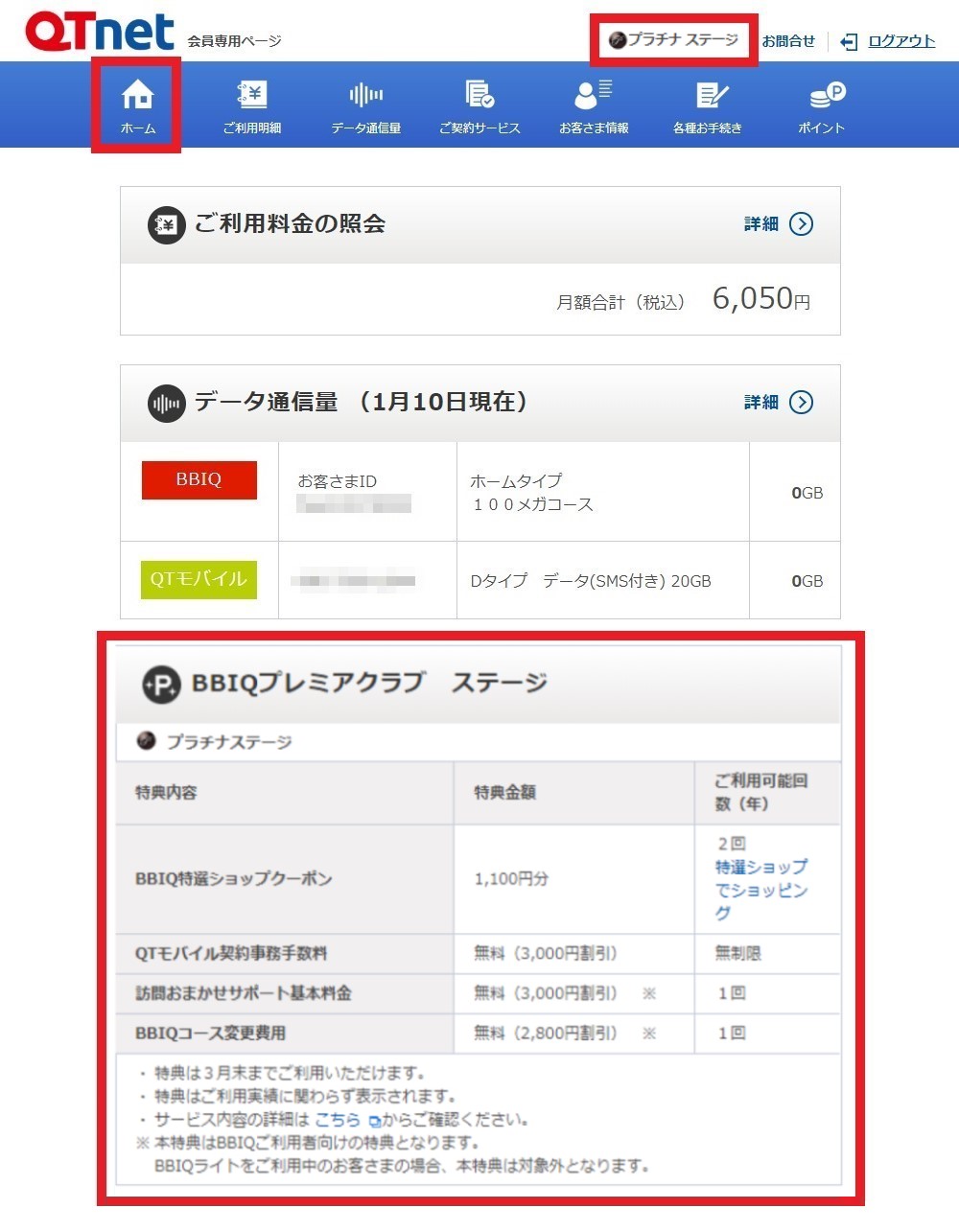This screenshot has height=1232, width=959.
Task: Click platinum medal icon by プラチナステージ
Action: tap(146, 741)
